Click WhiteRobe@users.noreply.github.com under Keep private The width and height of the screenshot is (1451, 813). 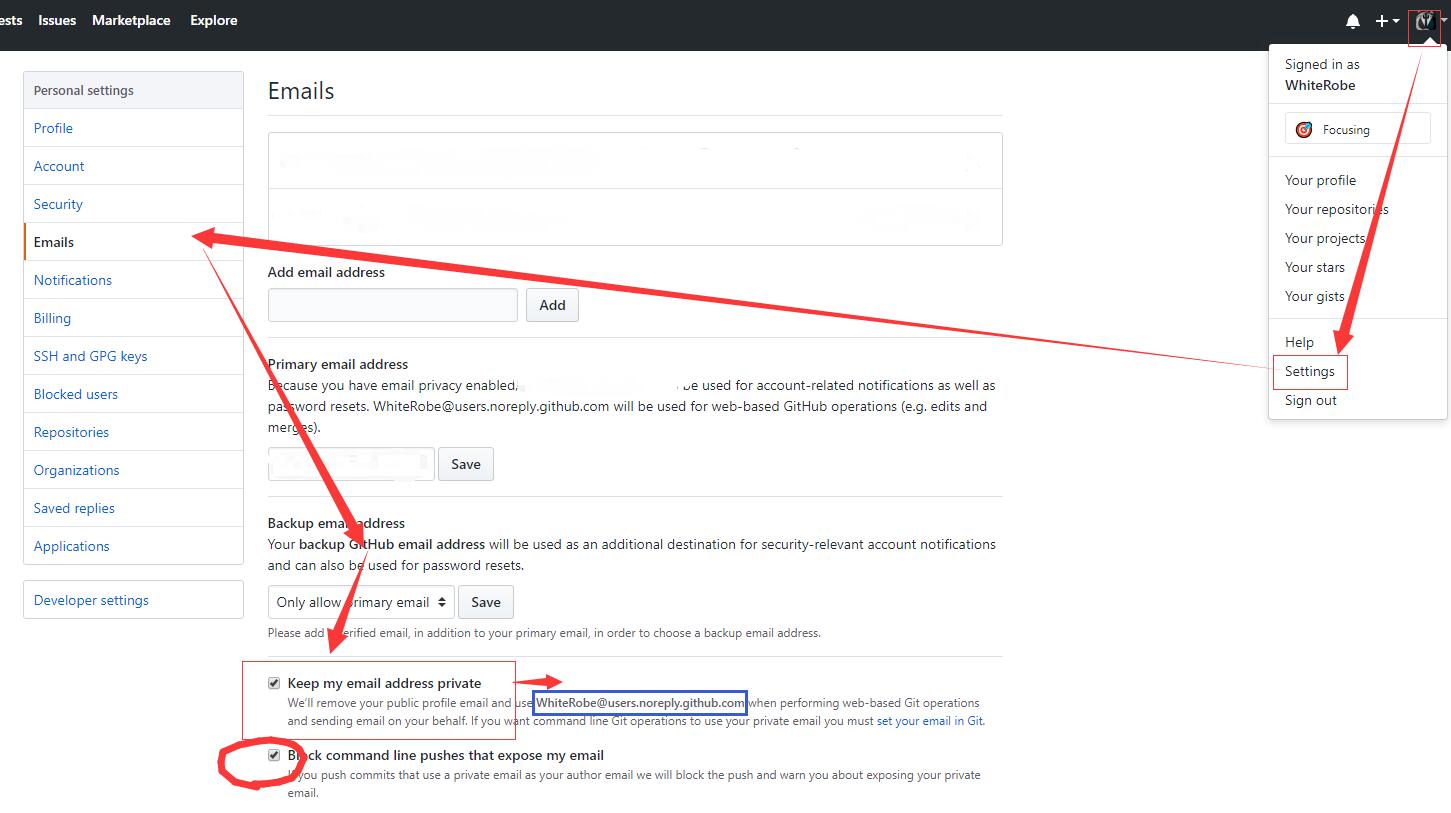pyautogui.click(x=640, y=703)
